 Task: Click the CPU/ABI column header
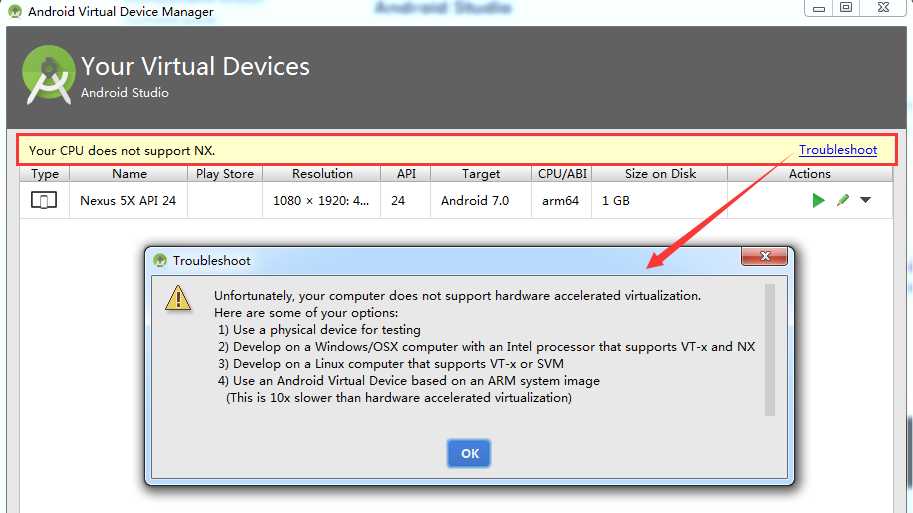point(562,174)
